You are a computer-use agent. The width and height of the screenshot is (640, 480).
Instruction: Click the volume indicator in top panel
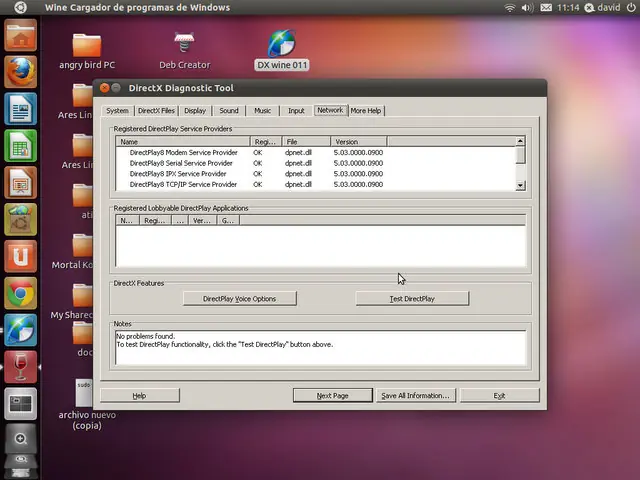[x=527, y=7]
